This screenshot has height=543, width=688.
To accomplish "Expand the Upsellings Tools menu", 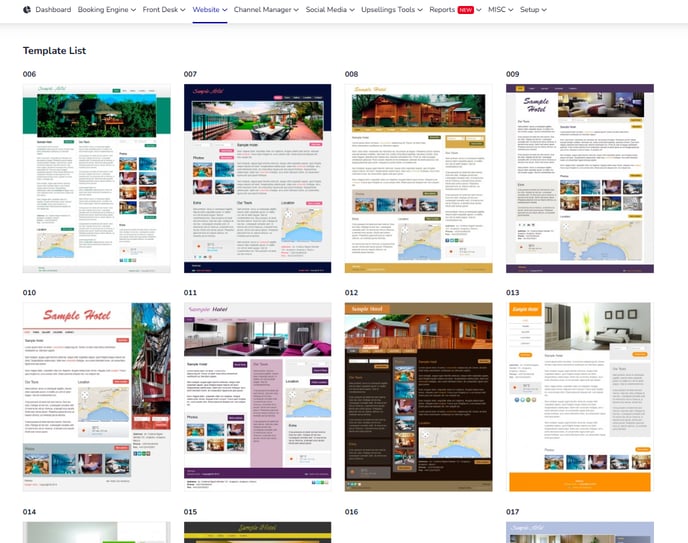I will 392,10.
